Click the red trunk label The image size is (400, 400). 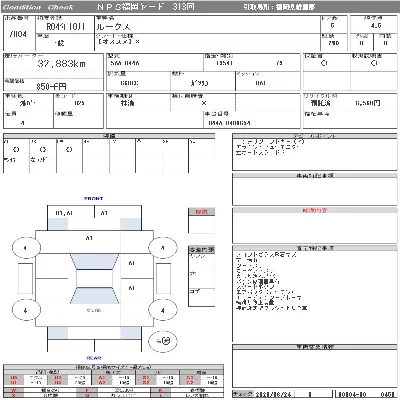pos(94,310)
